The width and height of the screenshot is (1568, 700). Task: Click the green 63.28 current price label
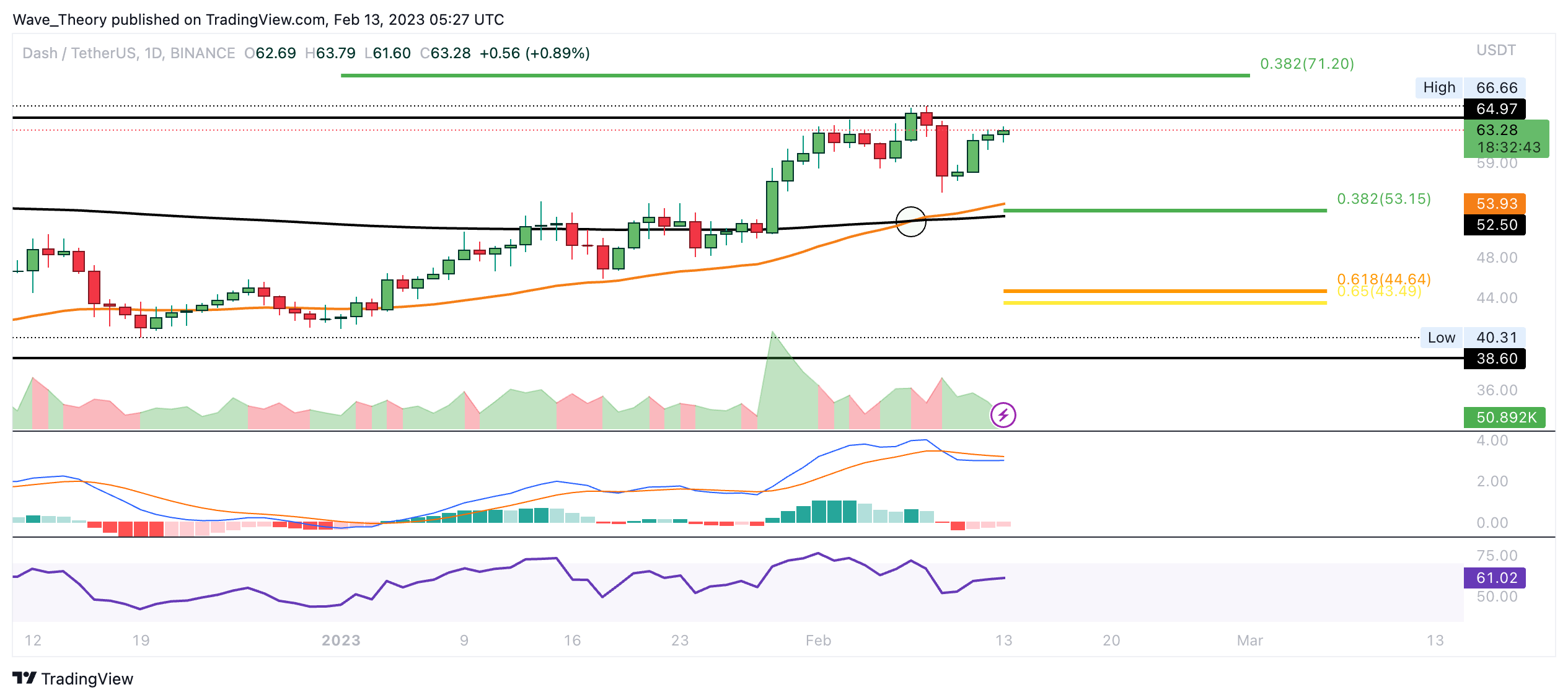1505,138
